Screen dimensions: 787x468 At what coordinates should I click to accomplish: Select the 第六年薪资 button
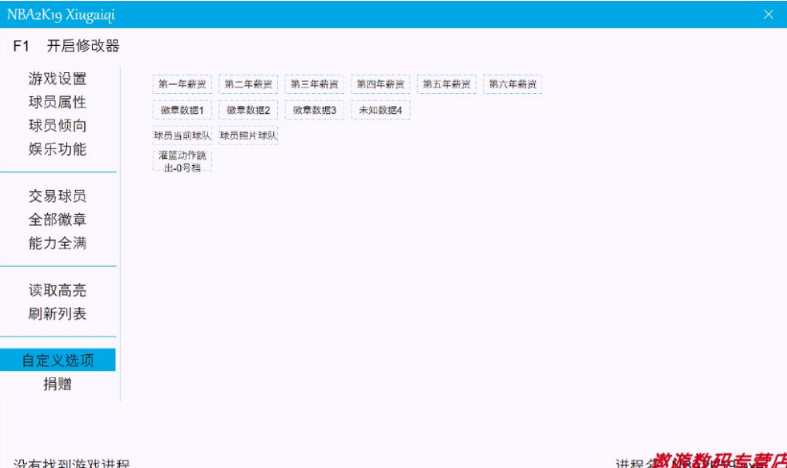coord(513,84)
